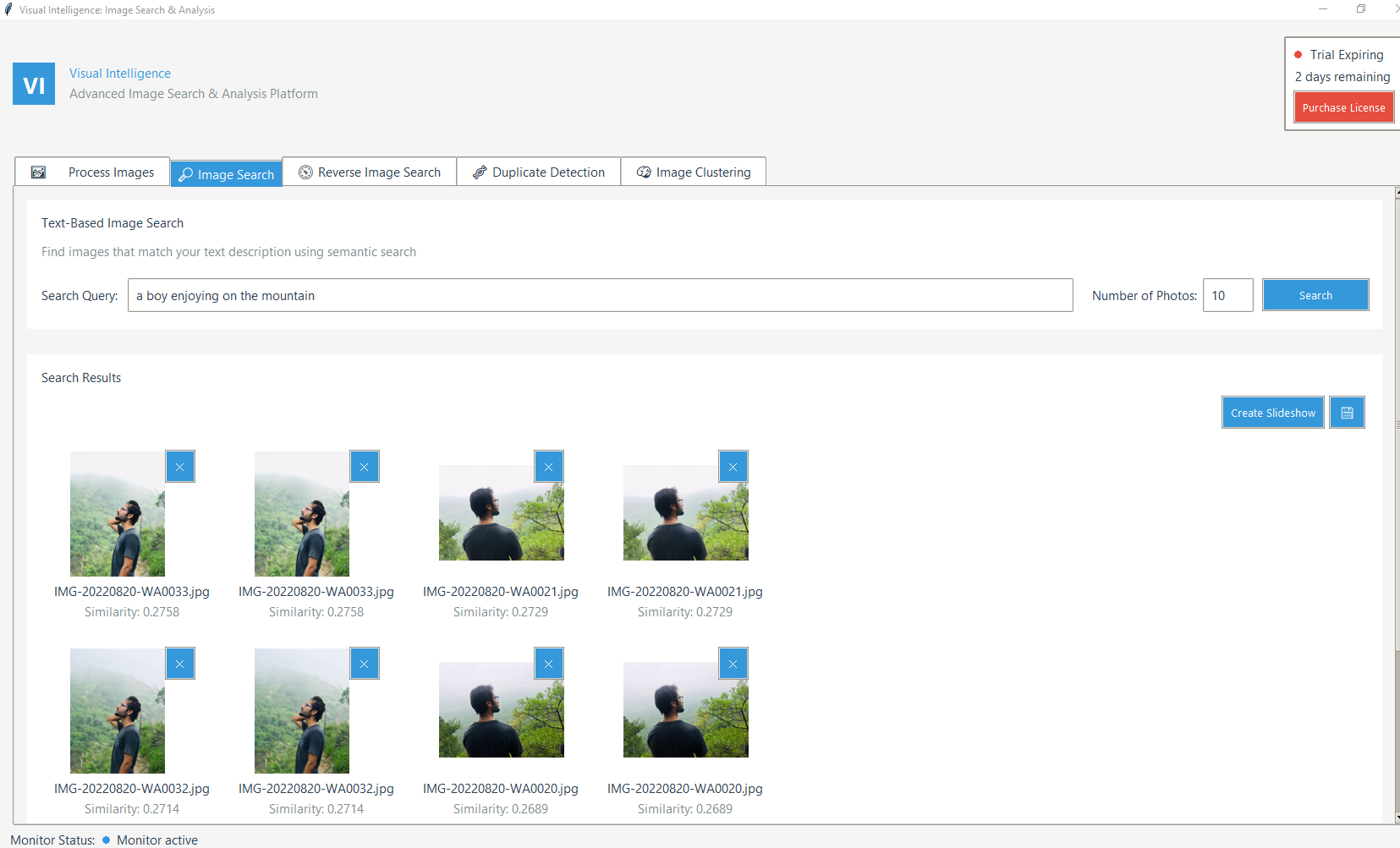Click the feather app icon in title bar

pyautogui.click(x=8, y=9)
